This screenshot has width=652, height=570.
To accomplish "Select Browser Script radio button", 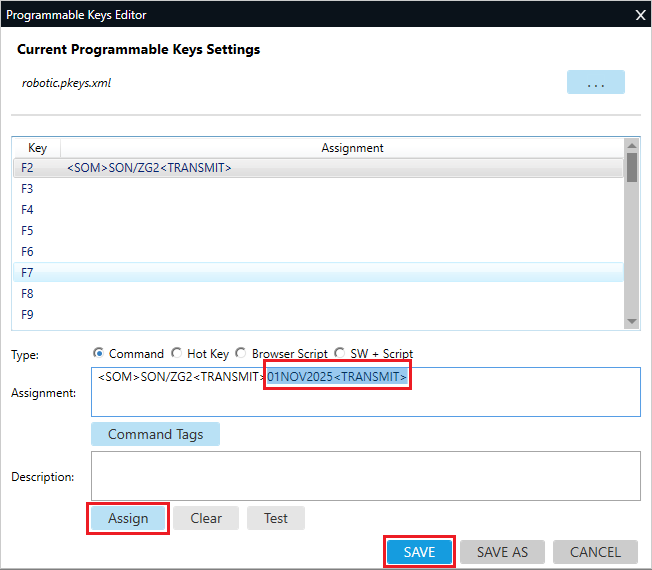I will [241, 353].
